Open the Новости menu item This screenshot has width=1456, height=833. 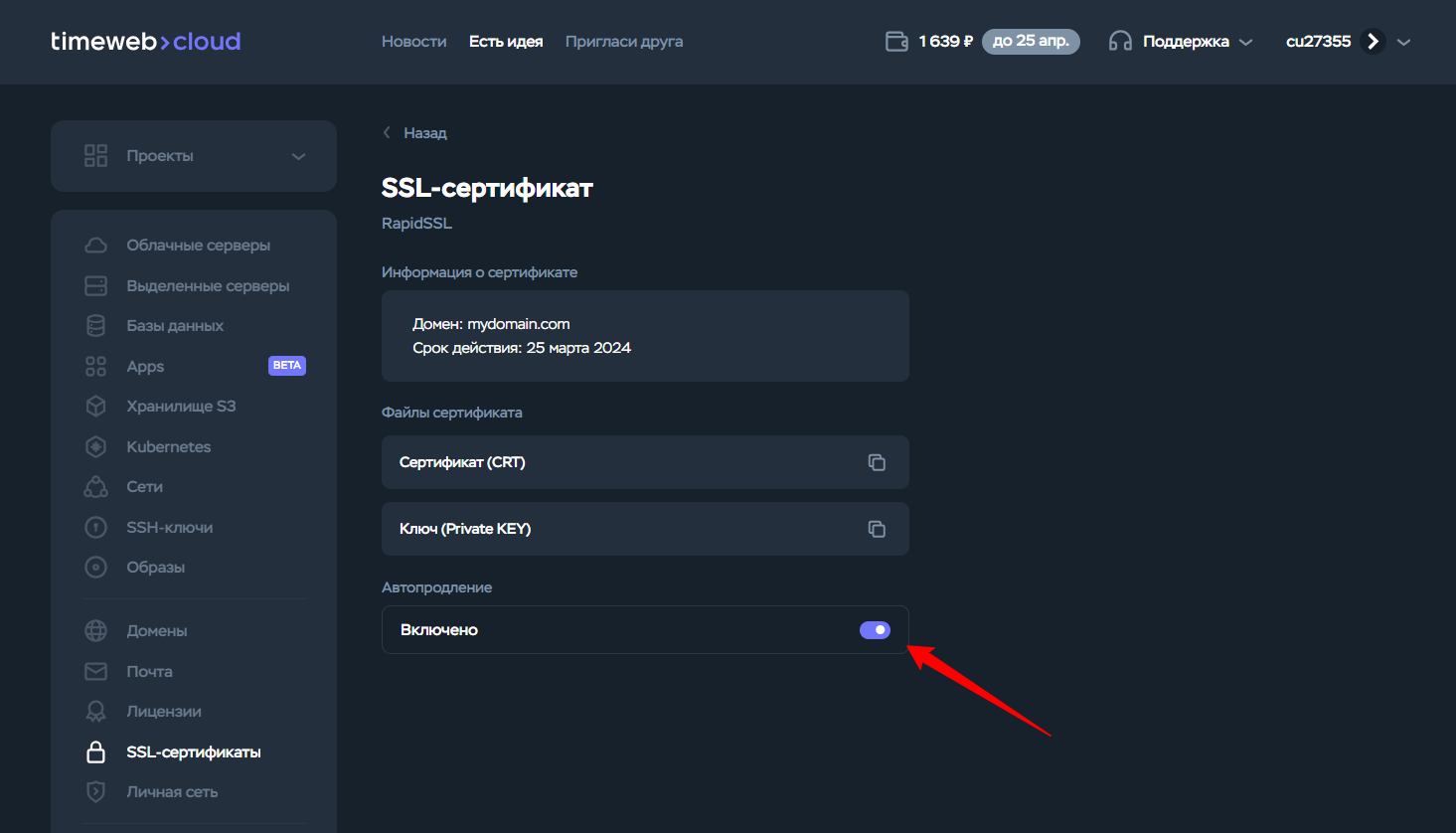click(x=413, y=41)
